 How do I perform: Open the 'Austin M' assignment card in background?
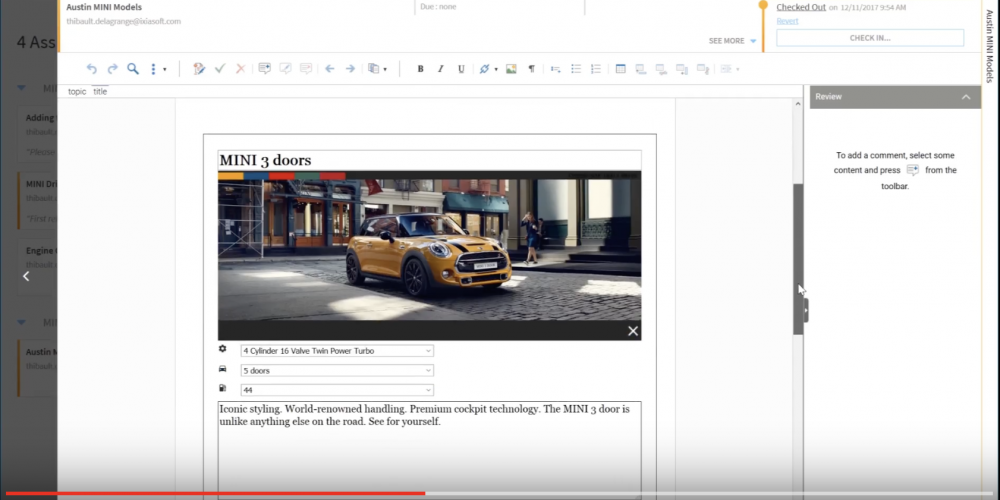38,368
